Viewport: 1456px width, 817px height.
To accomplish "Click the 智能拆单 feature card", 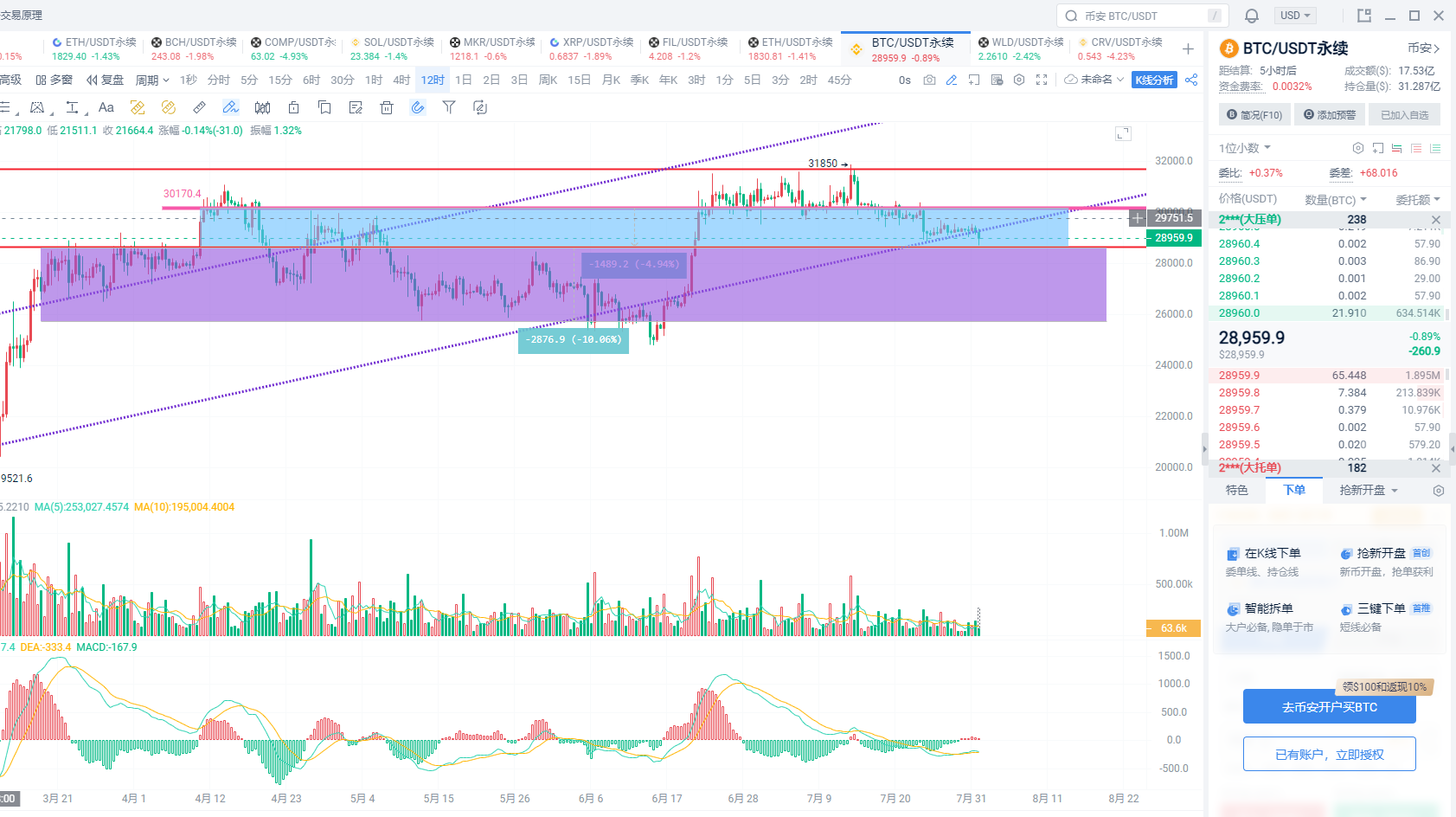I will pyautogui.click(x=1272, y=617).
